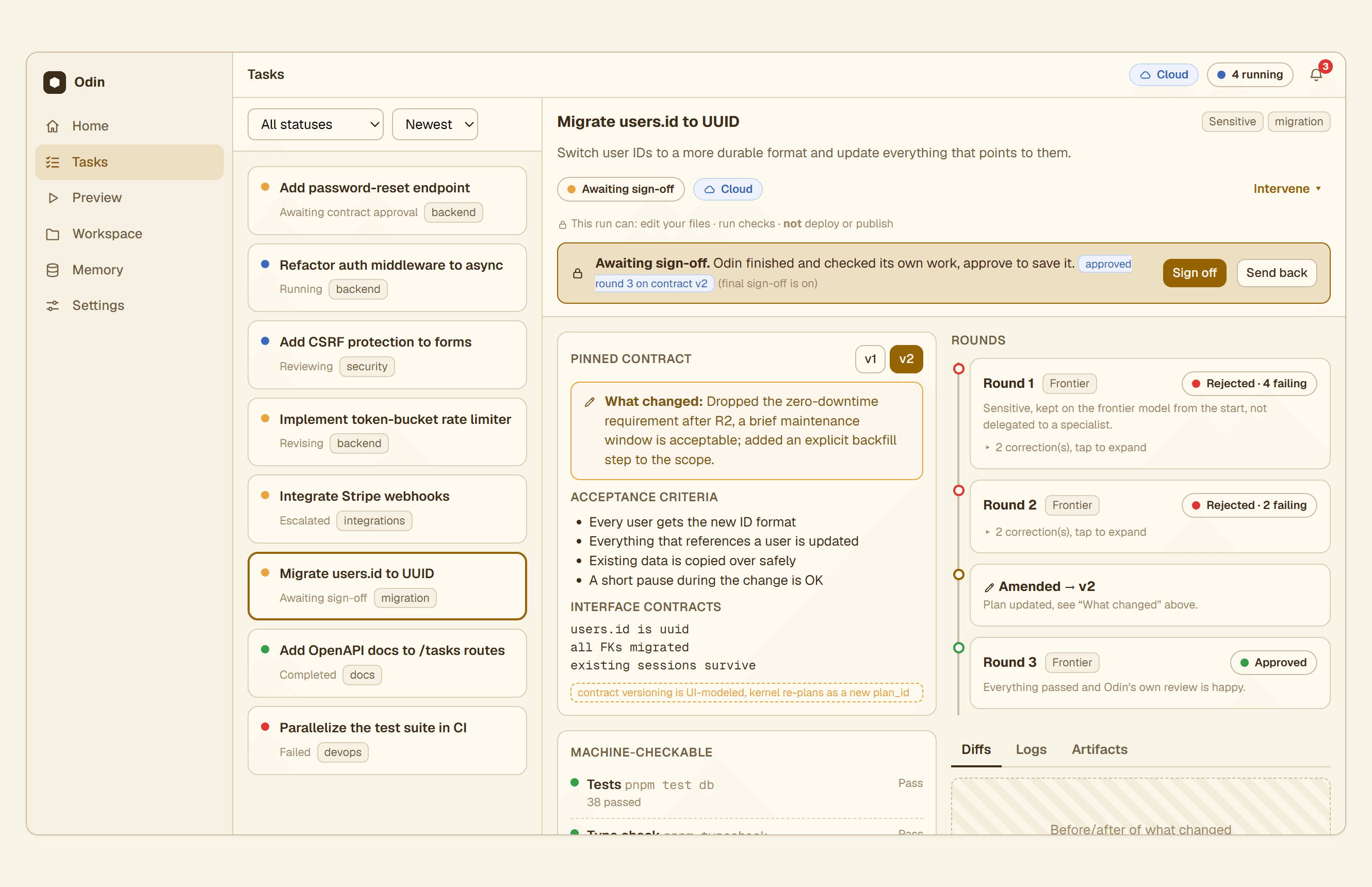Click the Cloud pill in header
The height and width of the screenshot is (887, 1372).
point(1164,75)
